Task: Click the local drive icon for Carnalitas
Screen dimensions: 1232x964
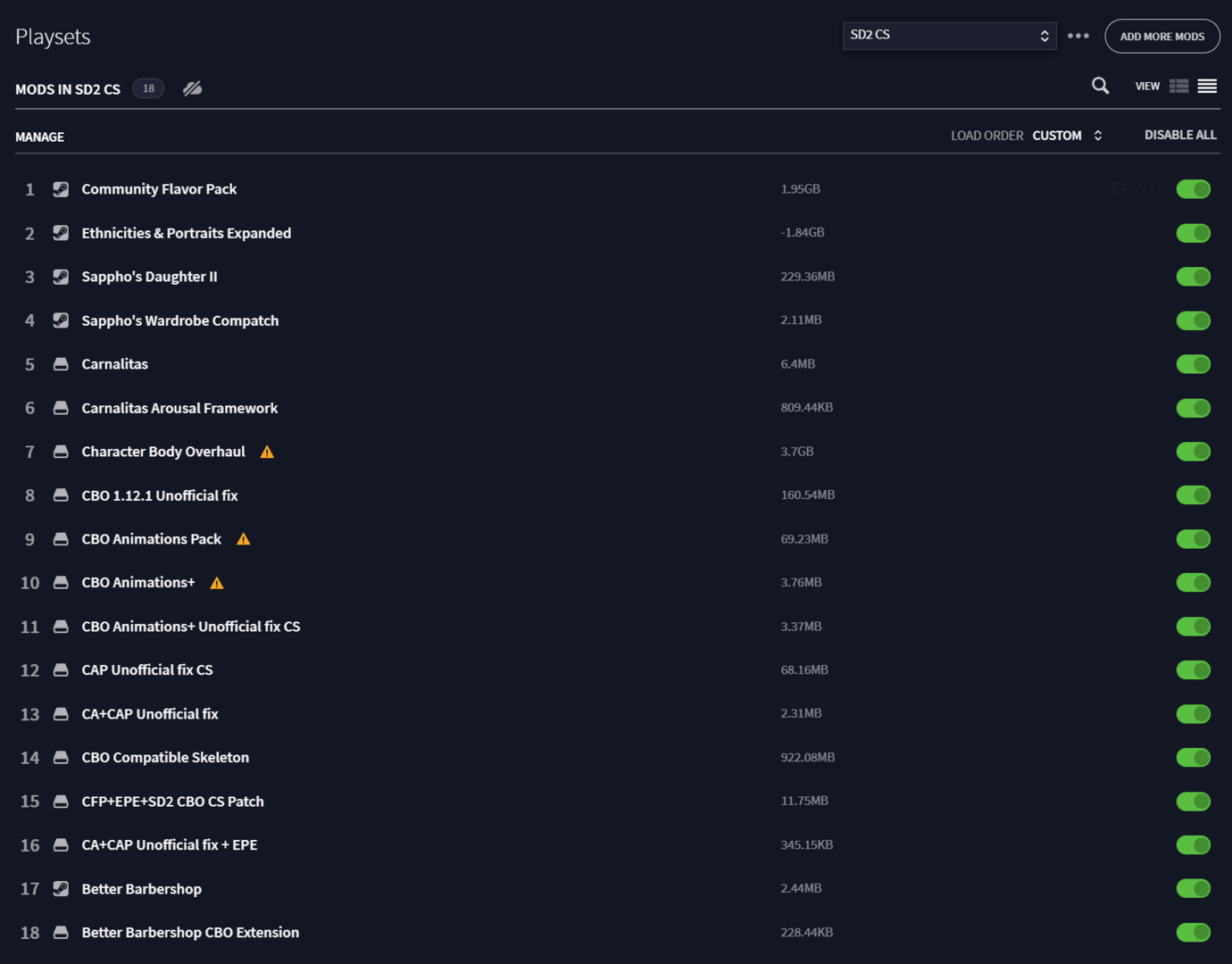Action: coord(61,364)
